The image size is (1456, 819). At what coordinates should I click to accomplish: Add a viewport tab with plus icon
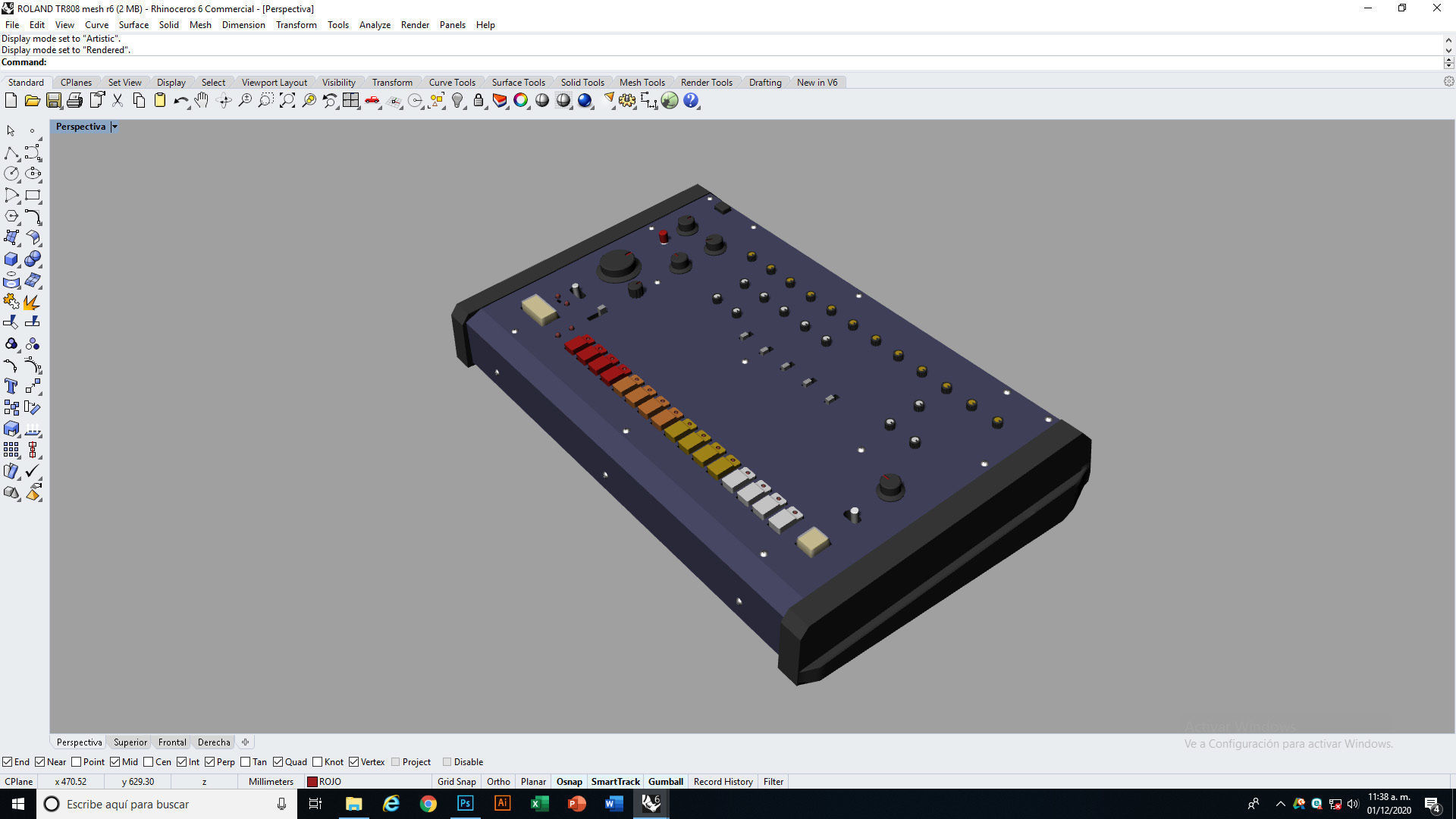click(245, 742)
